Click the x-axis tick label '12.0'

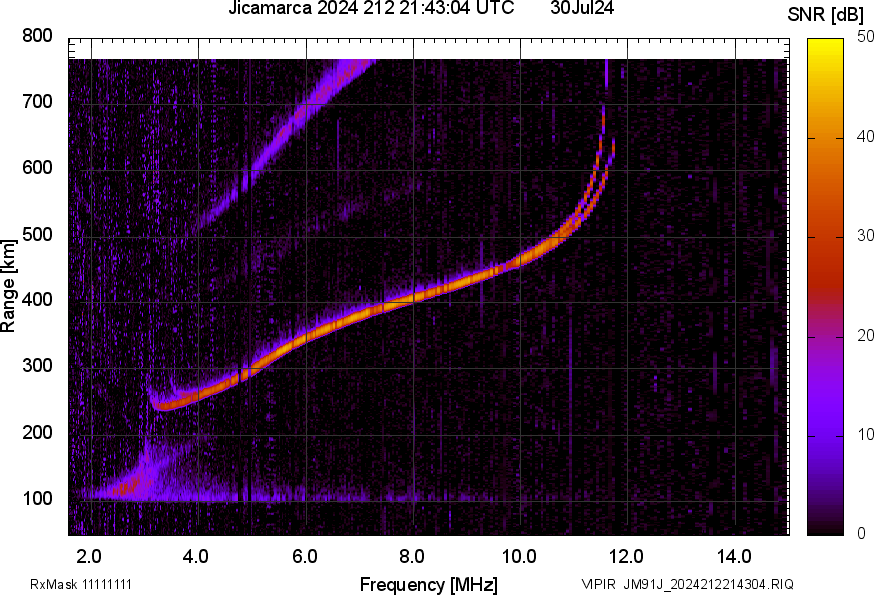[x=627, y=556]
